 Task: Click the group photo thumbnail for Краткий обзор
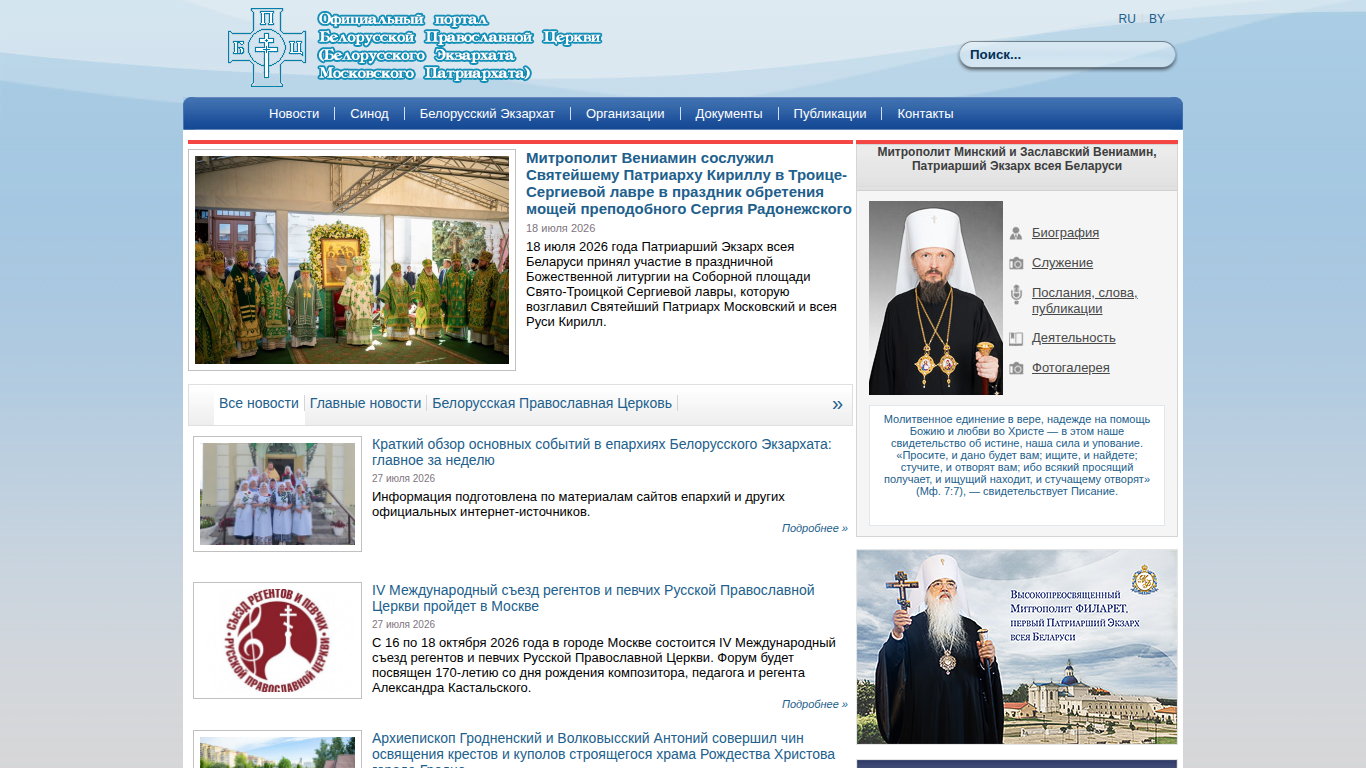point(278,494)
